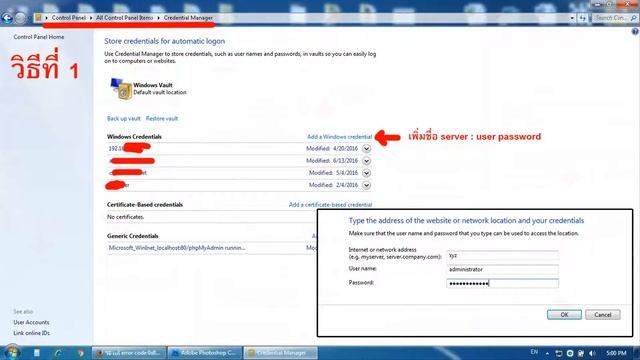Click the volume speaker tray icon
The width and height of the screenshot is (640, 360).
tap(592, 353)
